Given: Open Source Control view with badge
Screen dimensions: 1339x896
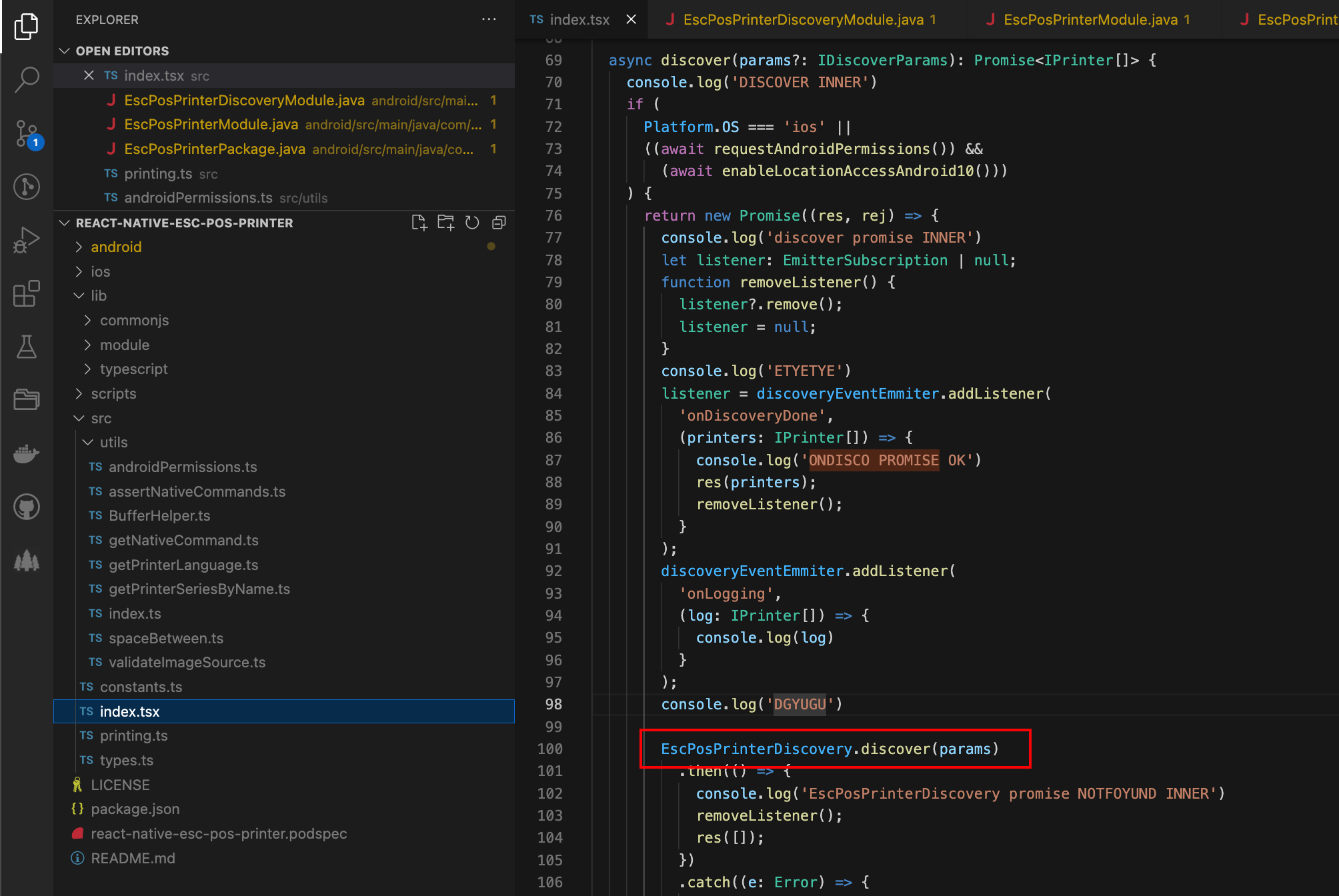Looking at the screenshot, I should tap(27, 133).
